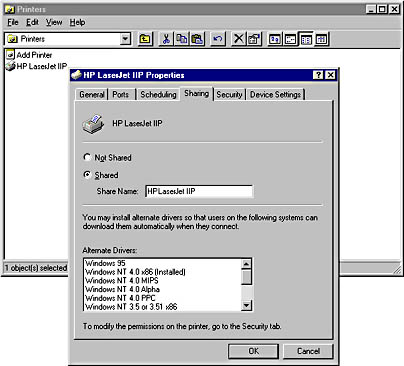Close the HP LaserJet IIP Properties dialog
404x366 pixels.
(330, 75)
